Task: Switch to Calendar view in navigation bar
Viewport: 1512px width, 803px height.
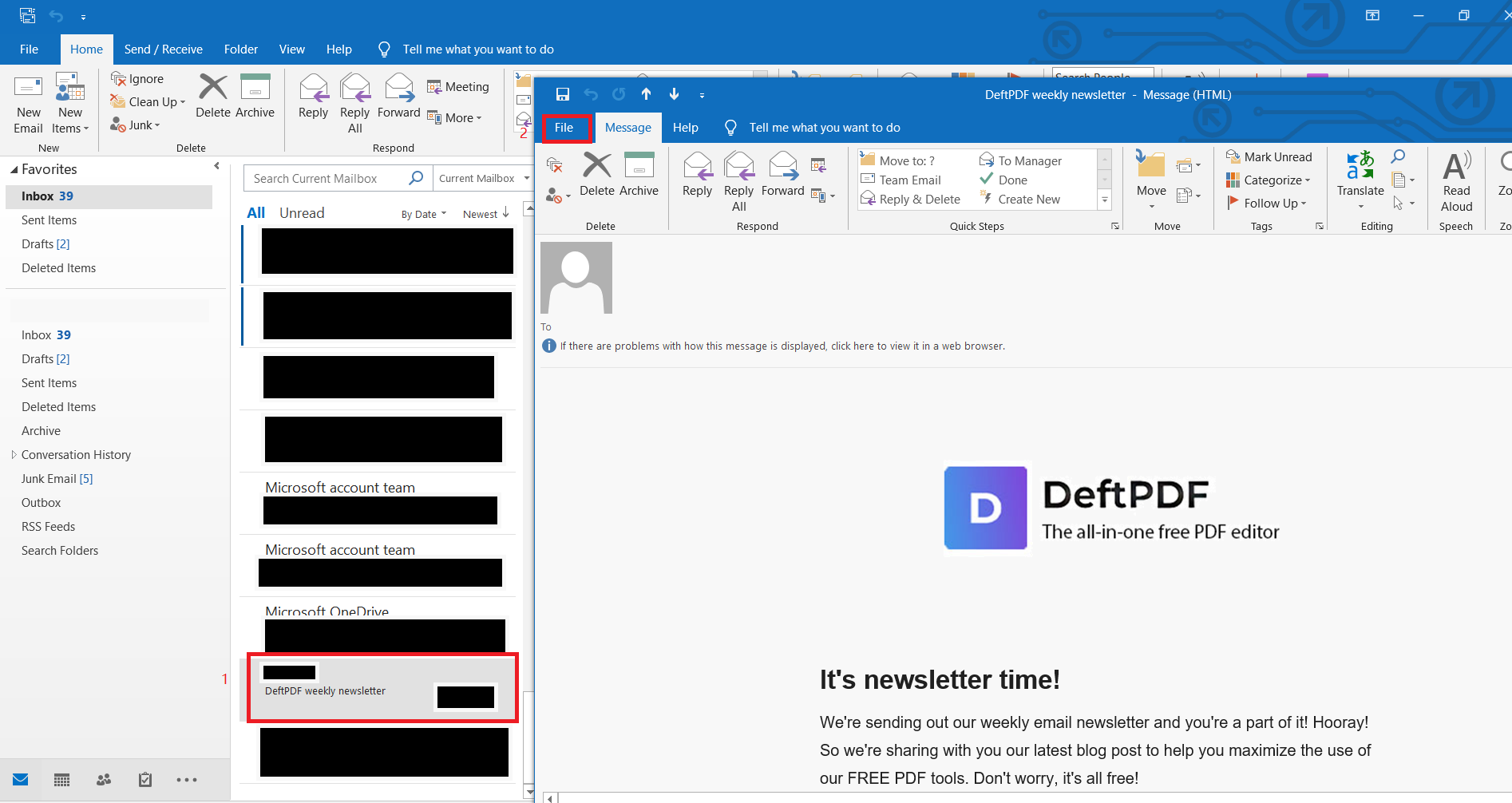Action: coord(61,780)
